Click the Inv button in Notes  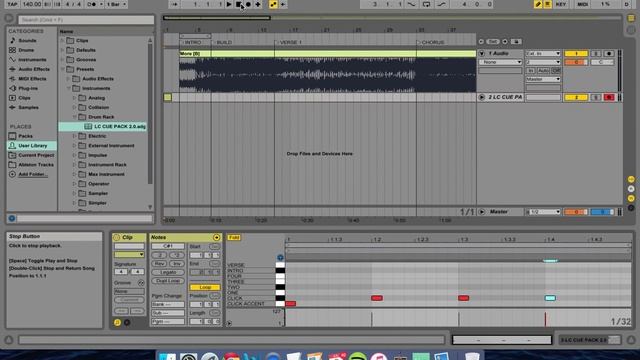point(176,264)
